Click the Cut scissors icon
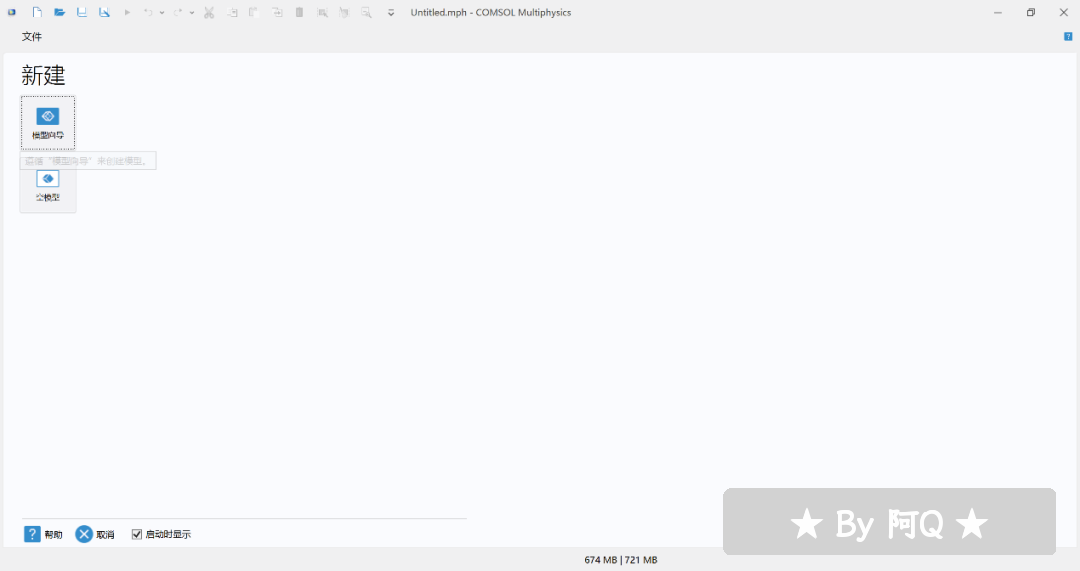Viewport: 1080px width, 571px height. click(209, 12)
